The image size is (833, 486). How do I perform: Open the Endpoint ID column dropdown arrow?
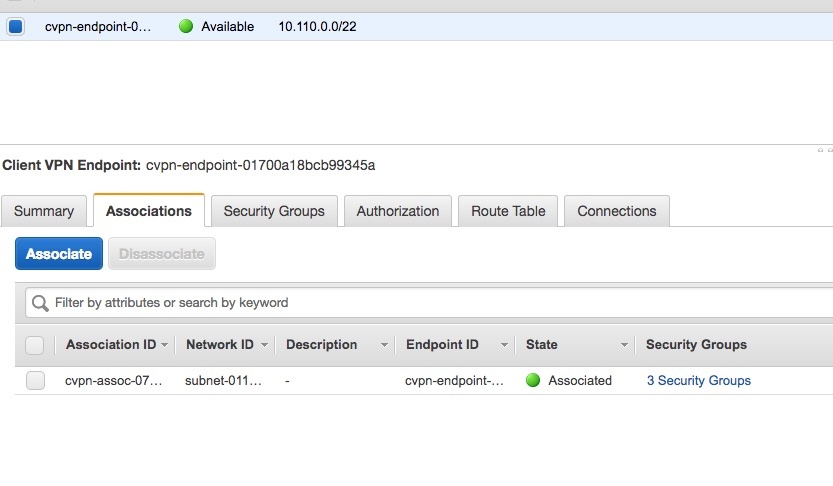pos(504,345)
